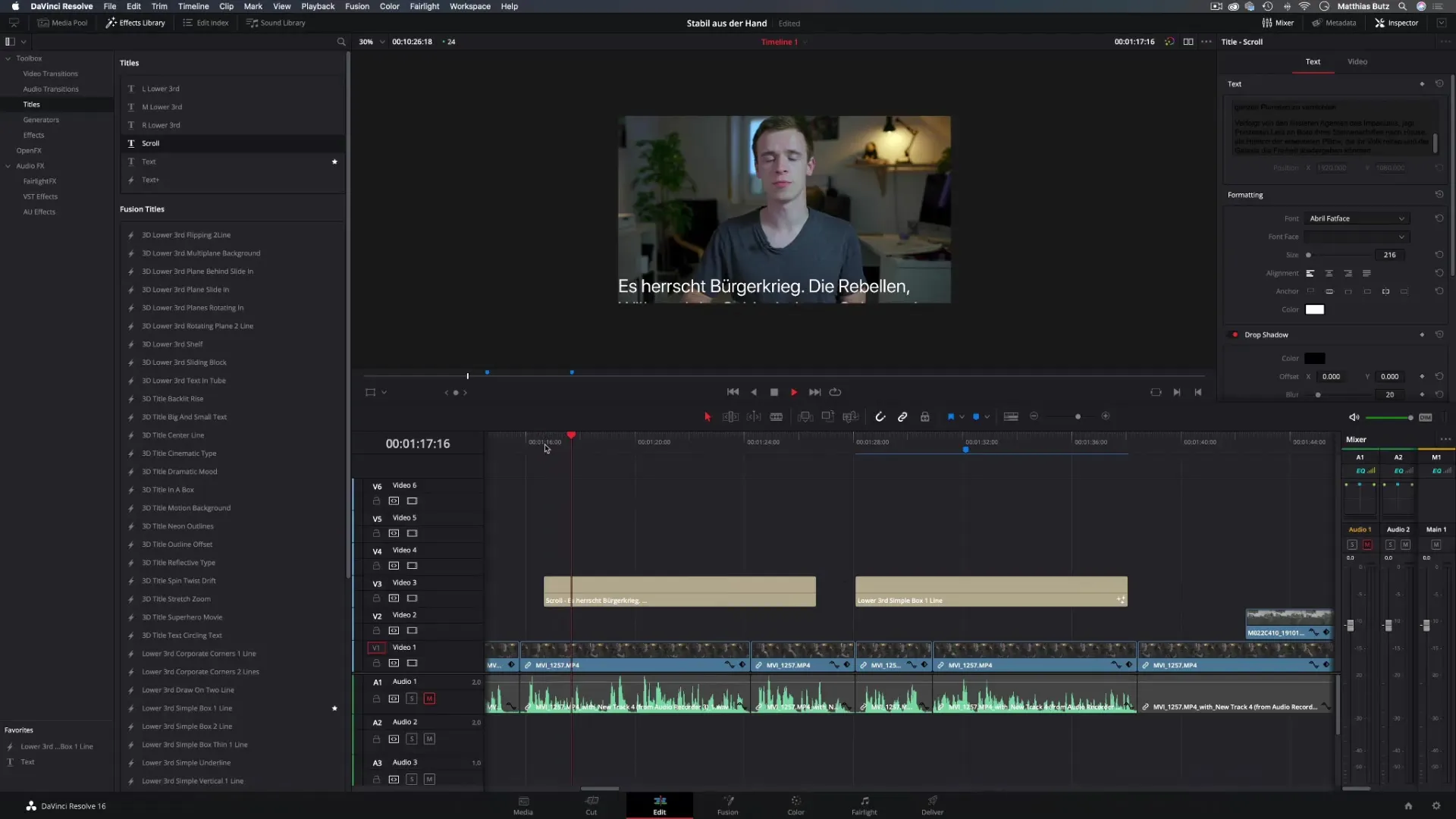Toggle the Effects Library panel

[x=135, y=23]
